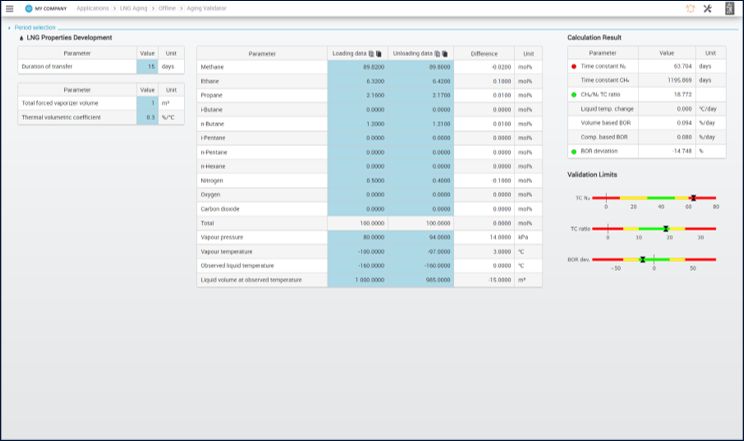Click the TC N₂ validation gauge marker
Image resolution: width=744 pixels, height=441 pixels.
693,198
